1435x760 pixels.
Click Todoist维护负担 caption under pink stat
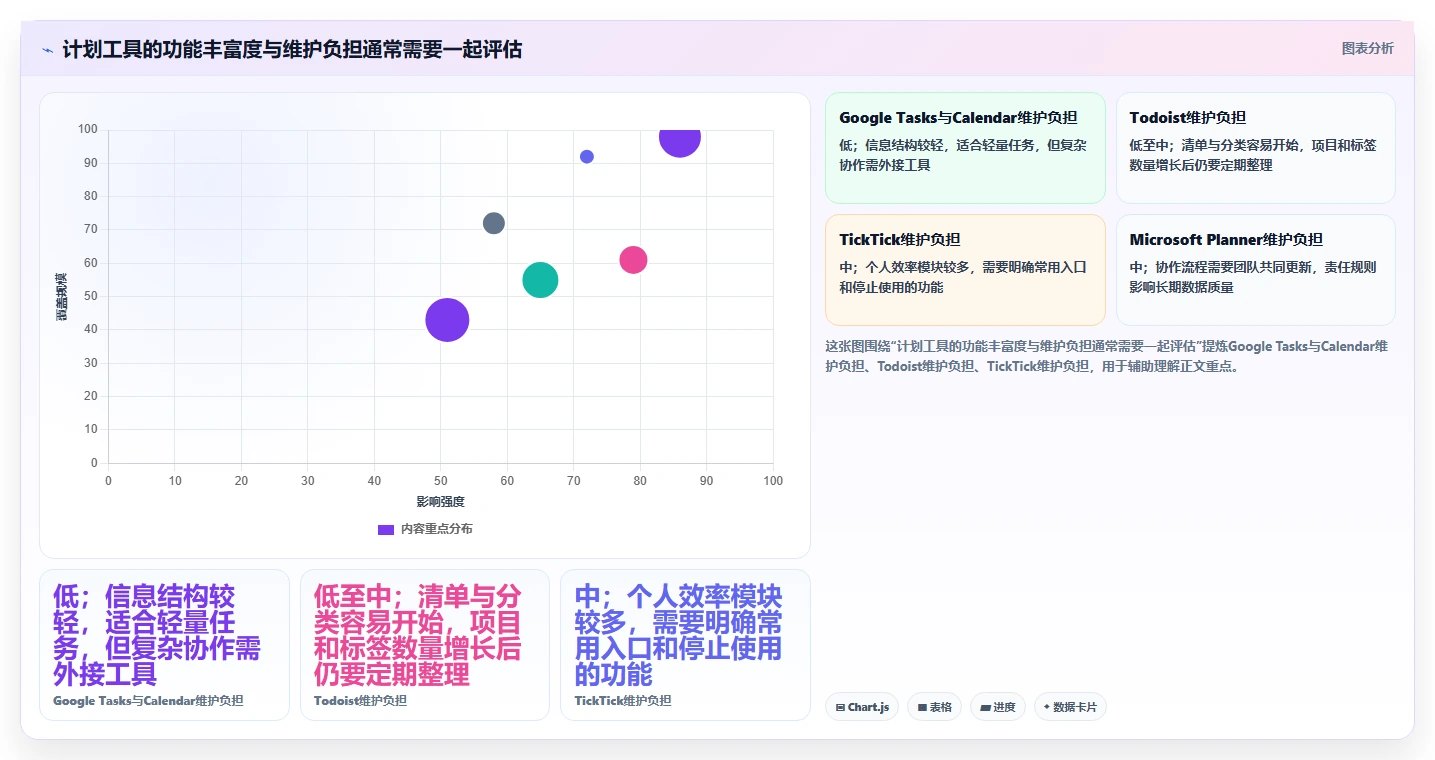point(360,701)
